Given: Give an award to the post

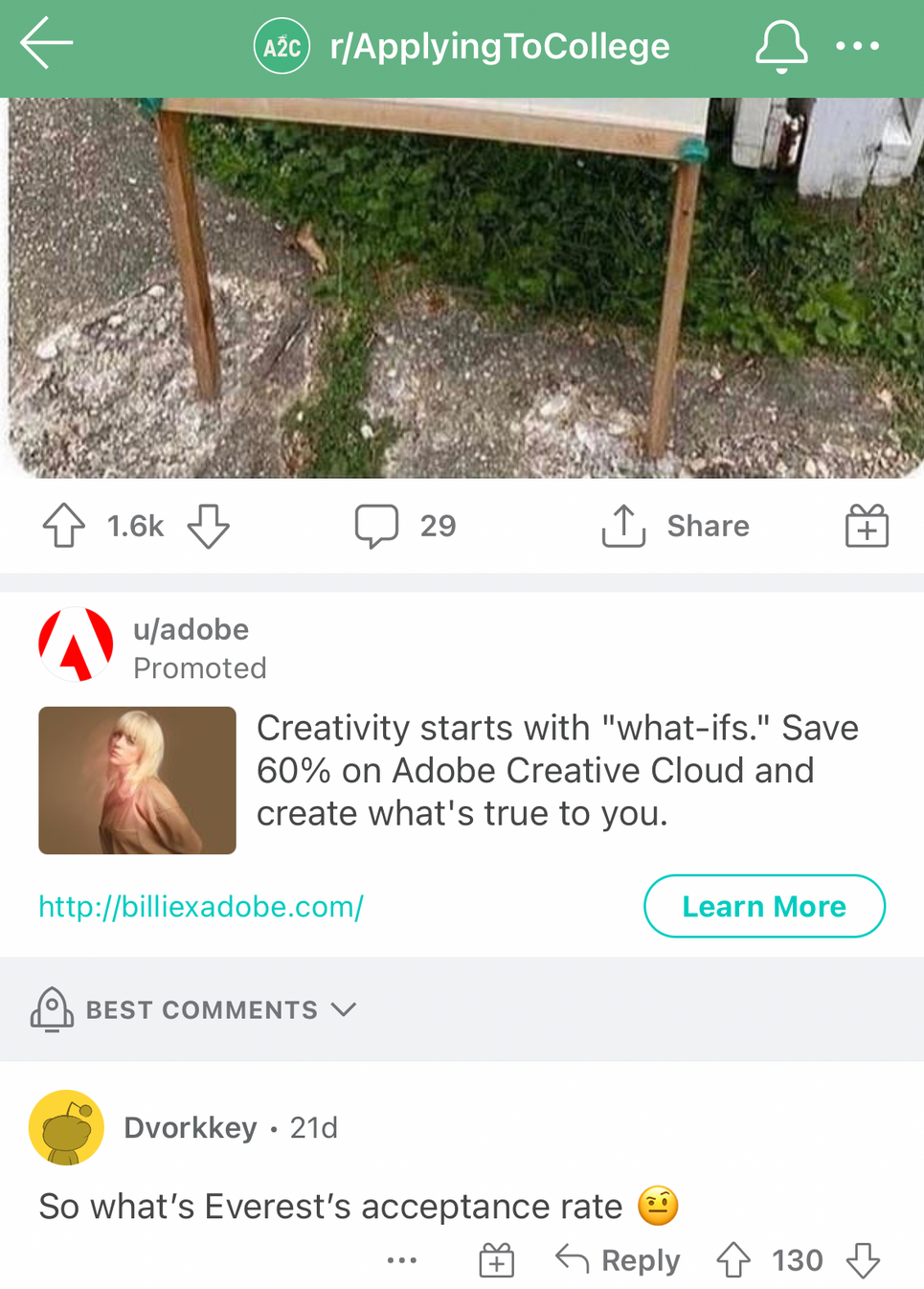Looking at the screenshot, I should [867, 526].
